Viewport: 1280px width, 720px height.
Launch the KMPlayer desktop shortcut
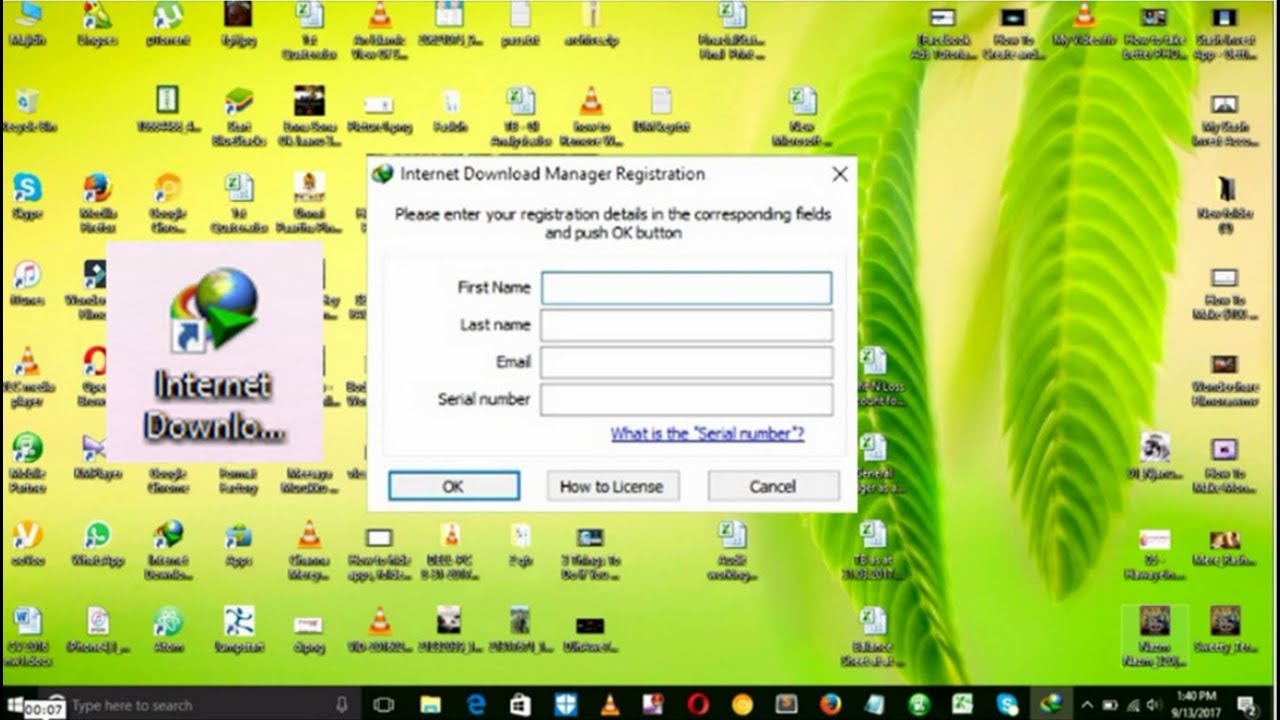point(96,456)
